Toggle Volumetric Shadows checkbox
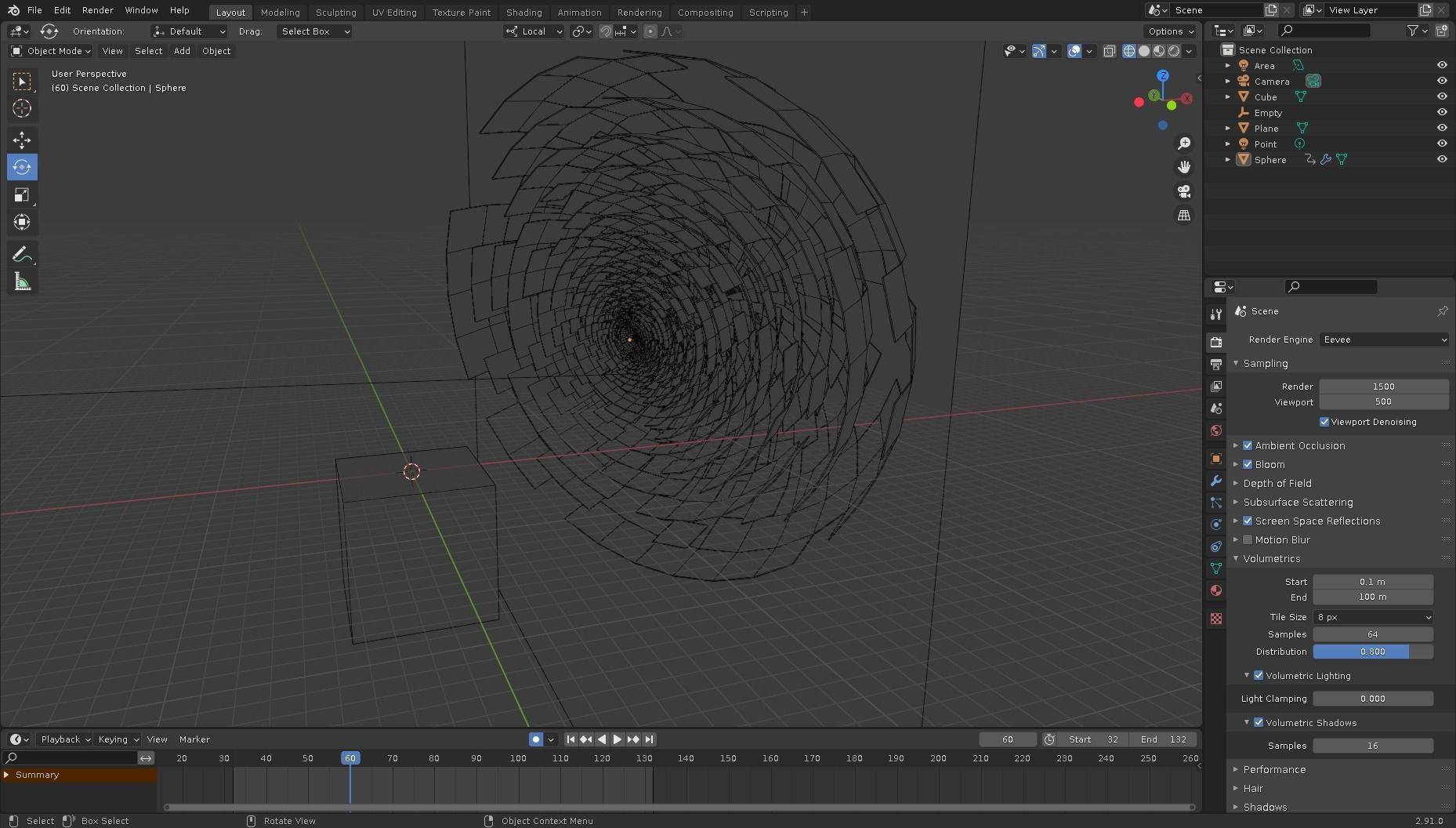Screen dimensions: 1456x828 point(1259,722)
